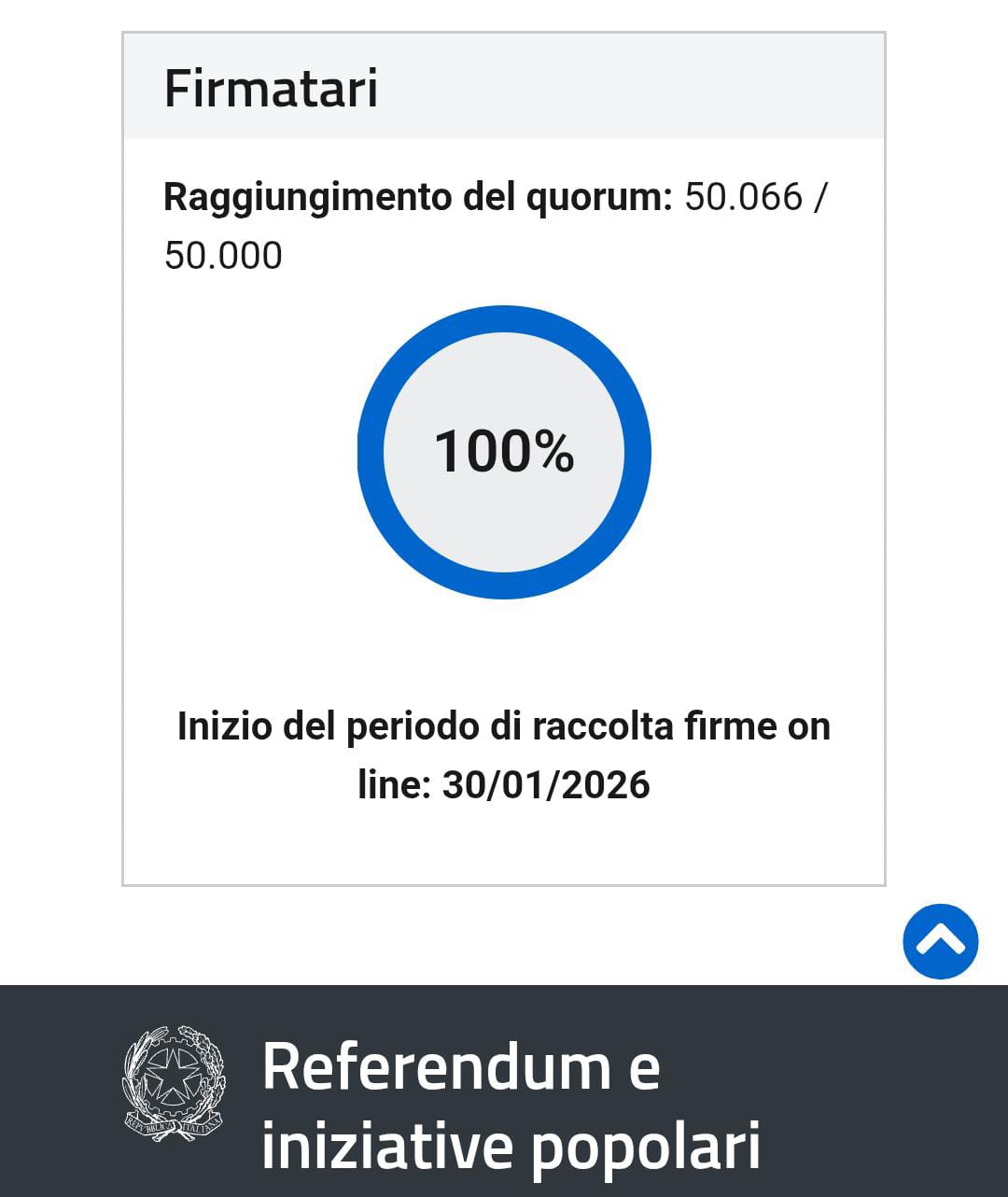
Task: Open the 'Referendum e' footer title link
Action: click(461, 1066)
